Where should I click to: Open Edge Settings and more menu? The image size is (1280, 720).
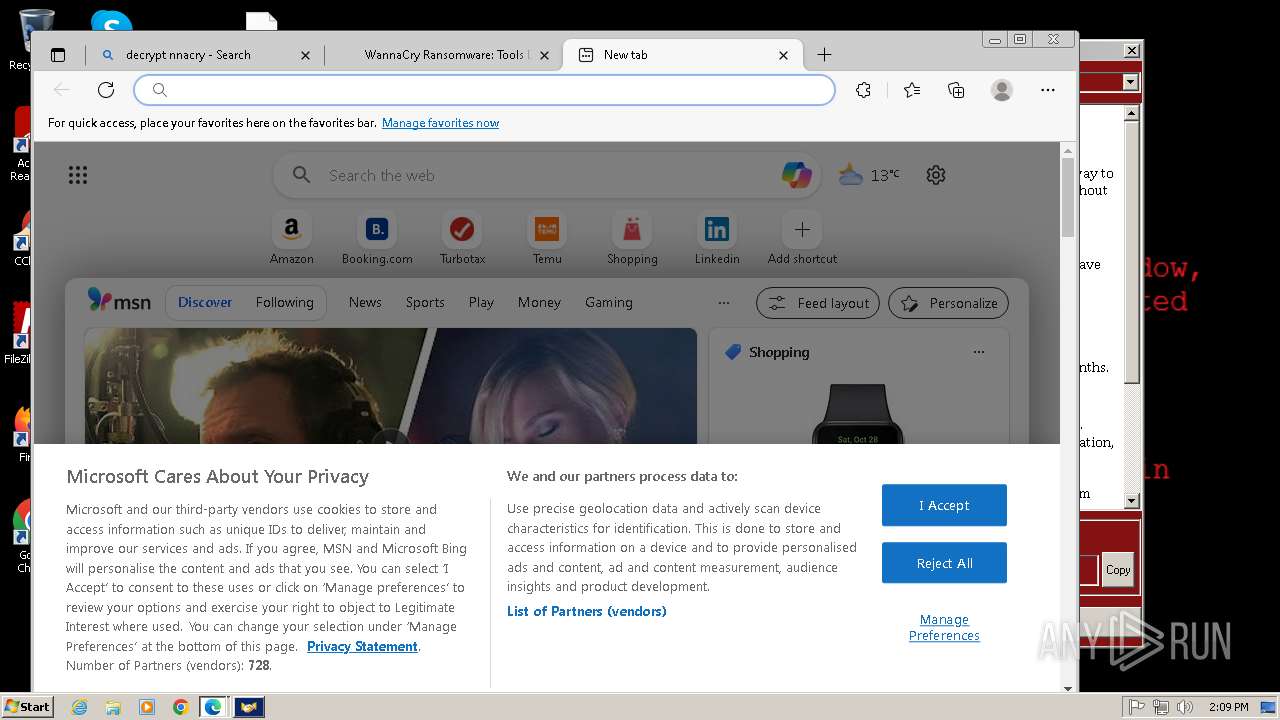pos(1047,90)
